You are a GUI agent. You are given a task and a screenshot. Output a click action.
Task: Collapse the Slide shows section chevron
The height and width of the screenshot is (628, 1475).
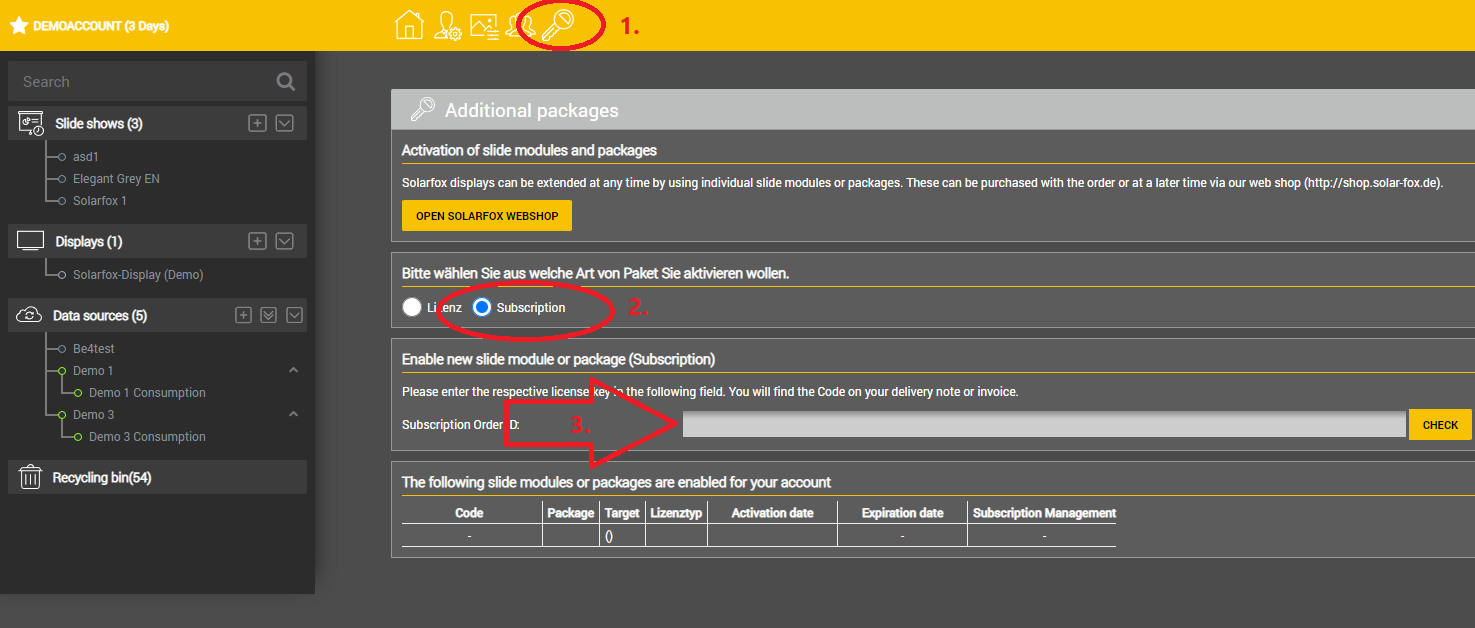[284, 123]
